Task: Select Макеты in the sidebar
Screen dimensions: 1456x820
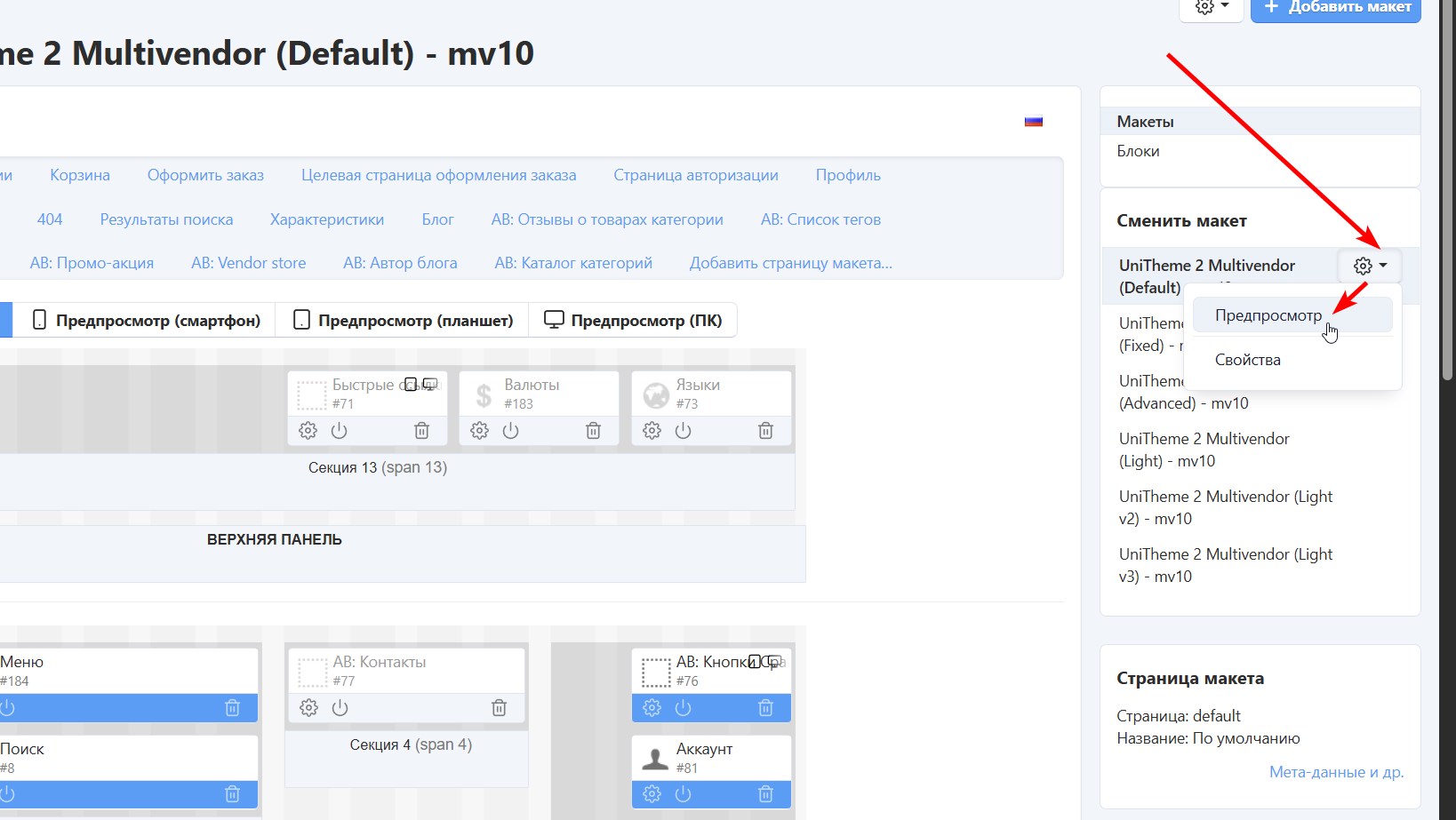Action: (1260, 122)
